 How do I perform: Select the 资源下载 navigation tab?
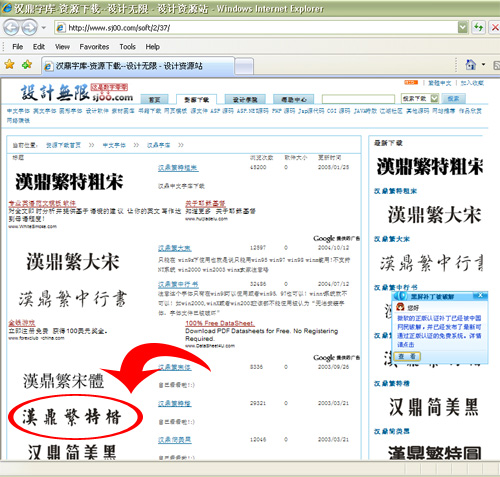coord(197,100)
